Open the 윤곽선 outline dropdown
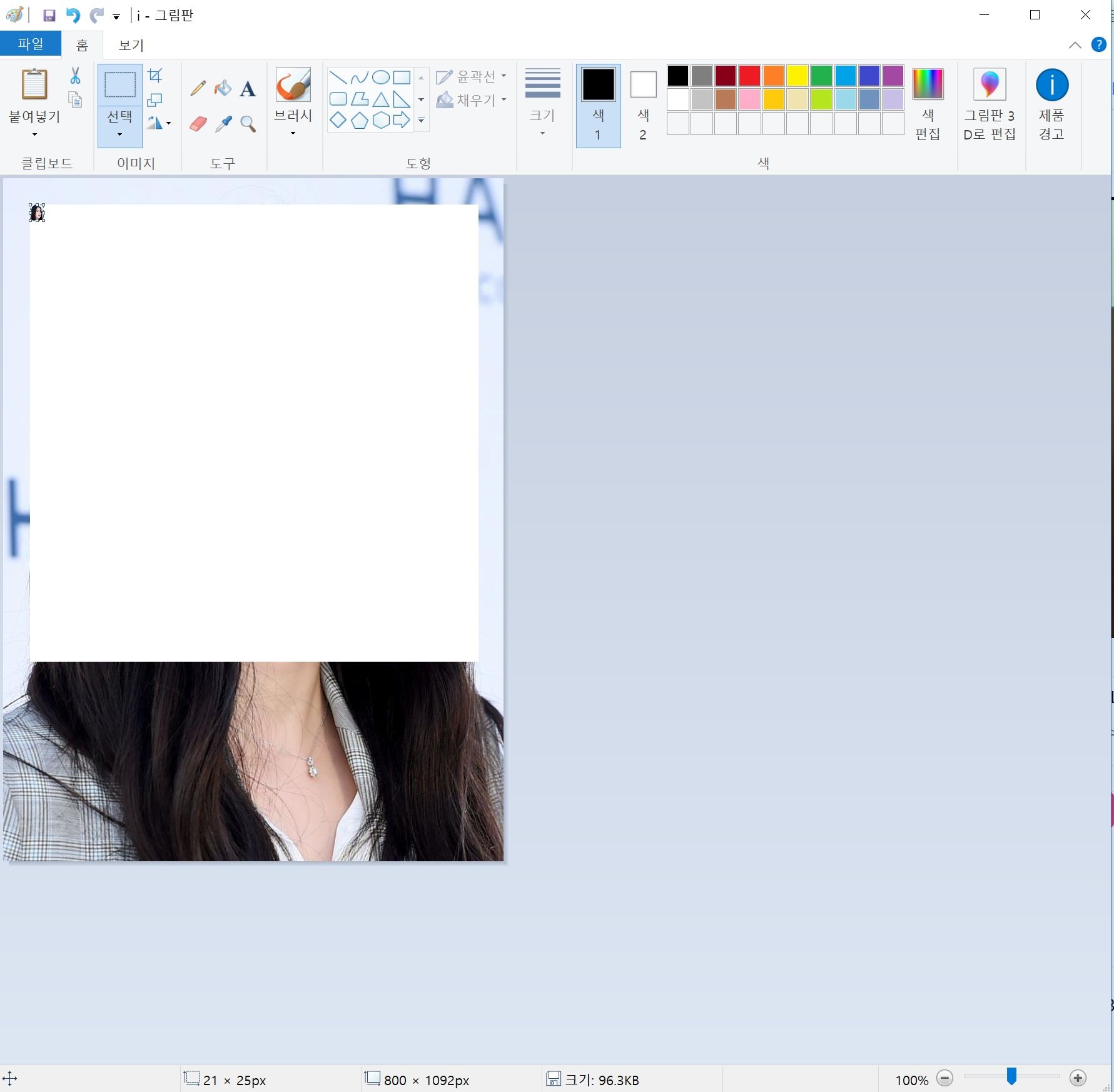Viewport: 1114px width, 1092px height. tap(471, 76)
